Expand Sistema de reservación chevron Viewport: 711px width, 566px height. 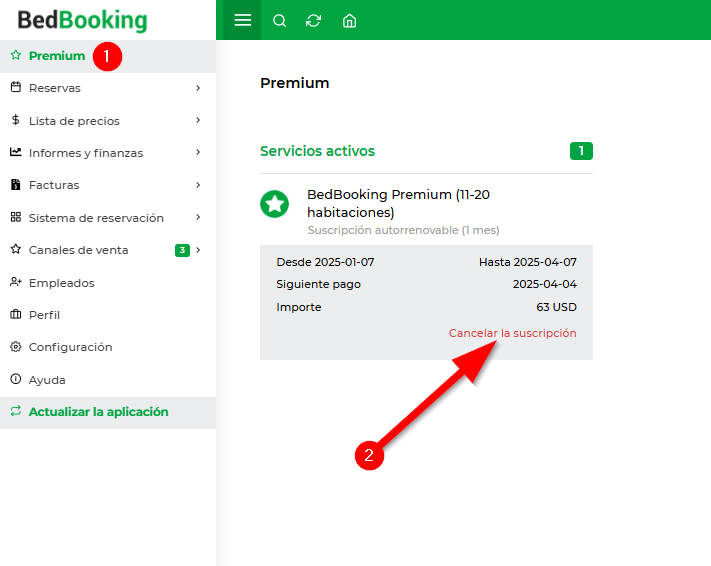[198, 217]
